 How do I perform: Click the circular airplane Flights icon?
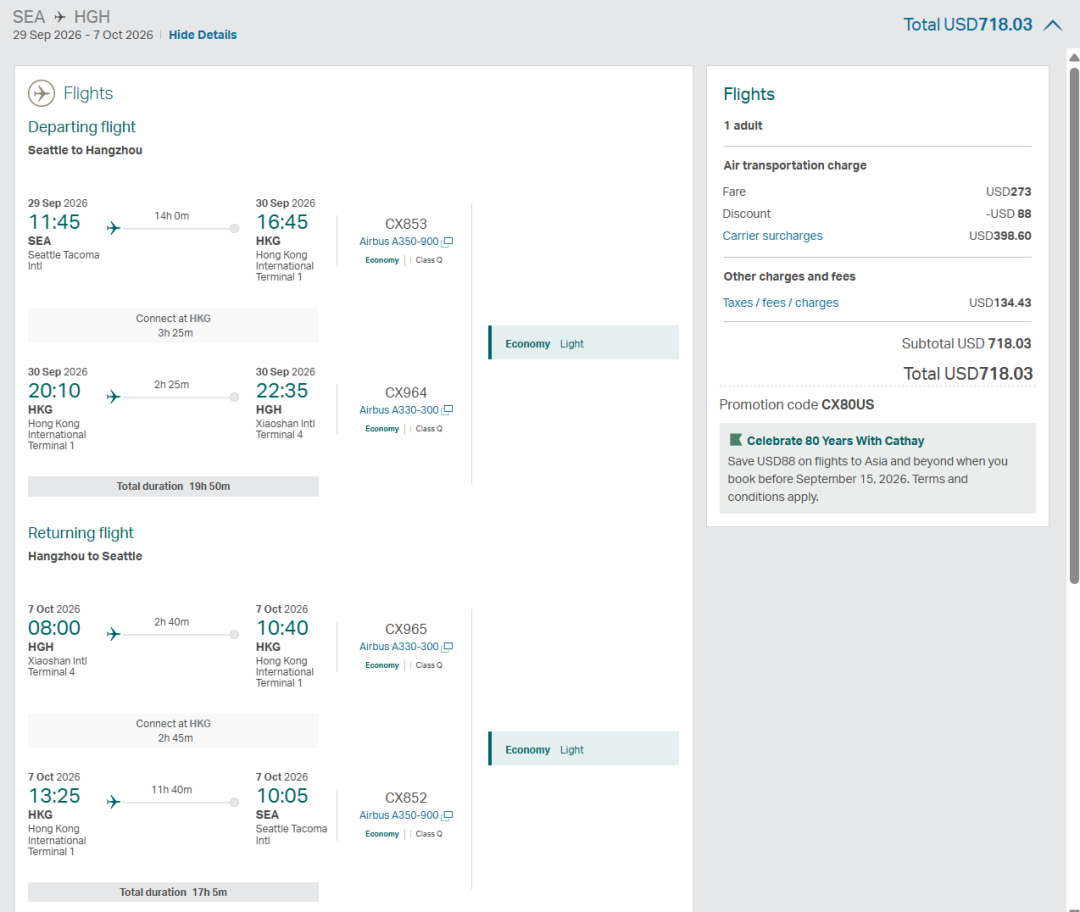pos(41,93)
